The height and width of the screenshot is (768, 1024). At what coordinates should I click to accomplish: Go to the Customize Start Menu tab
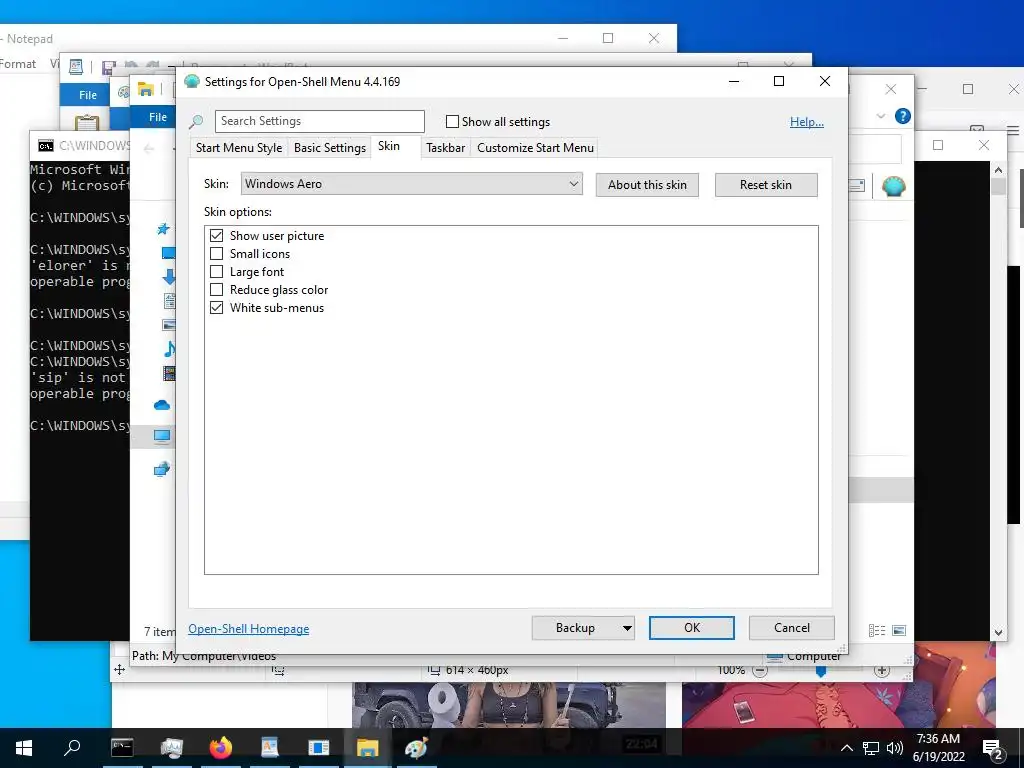tap(536, 148)
